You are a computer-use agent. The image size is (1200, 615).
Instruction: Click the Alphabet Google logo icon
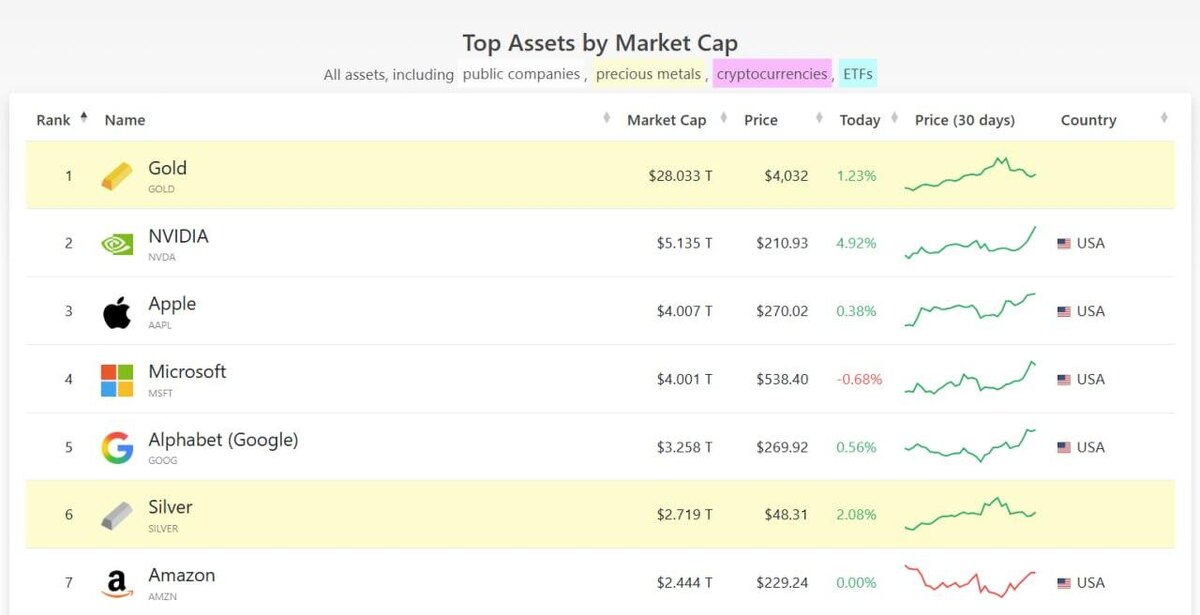coord(117,448)
